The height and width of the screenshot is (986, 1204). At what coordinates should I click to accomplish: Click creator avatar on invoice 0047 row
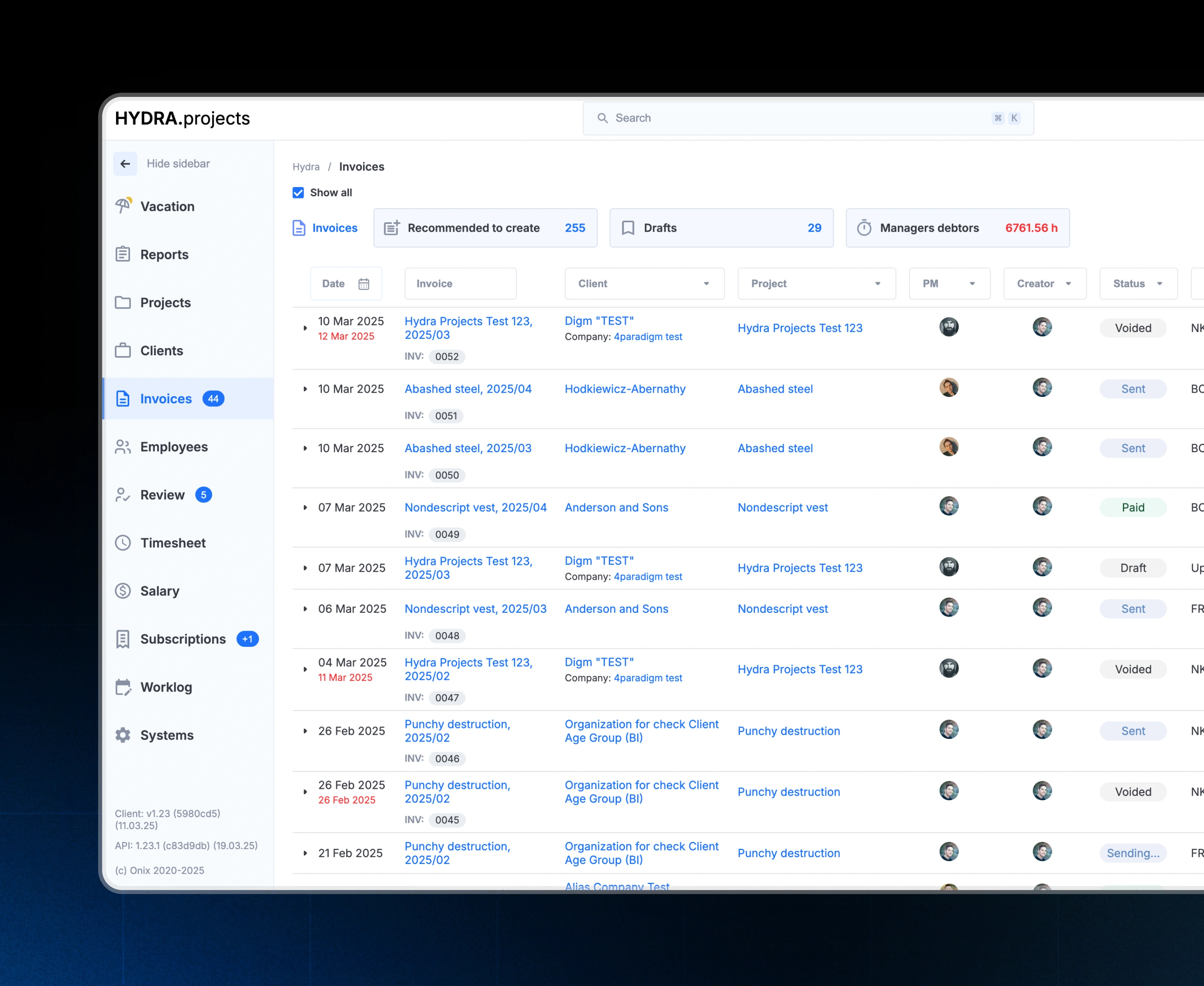pyautogui.click(x=1042, y=669)
